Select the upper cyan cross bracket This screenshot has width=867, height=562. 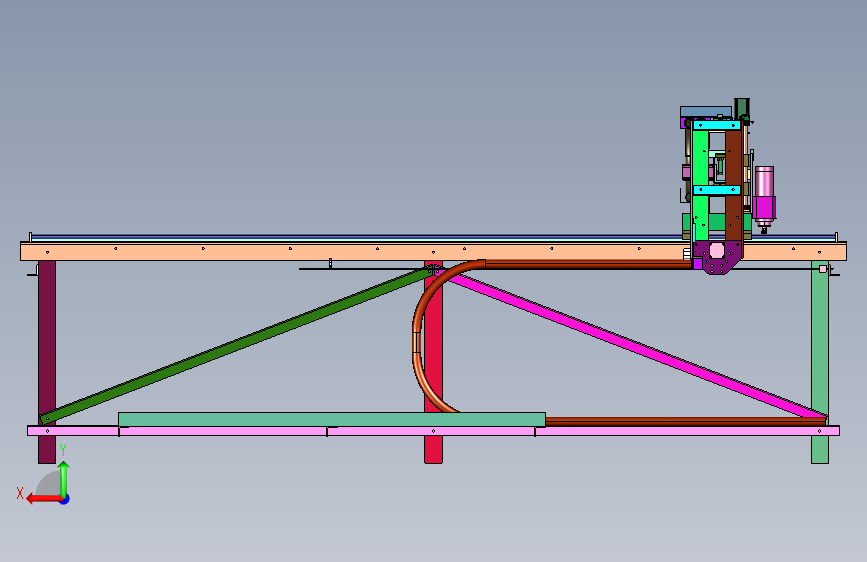[x=717, y=126]
